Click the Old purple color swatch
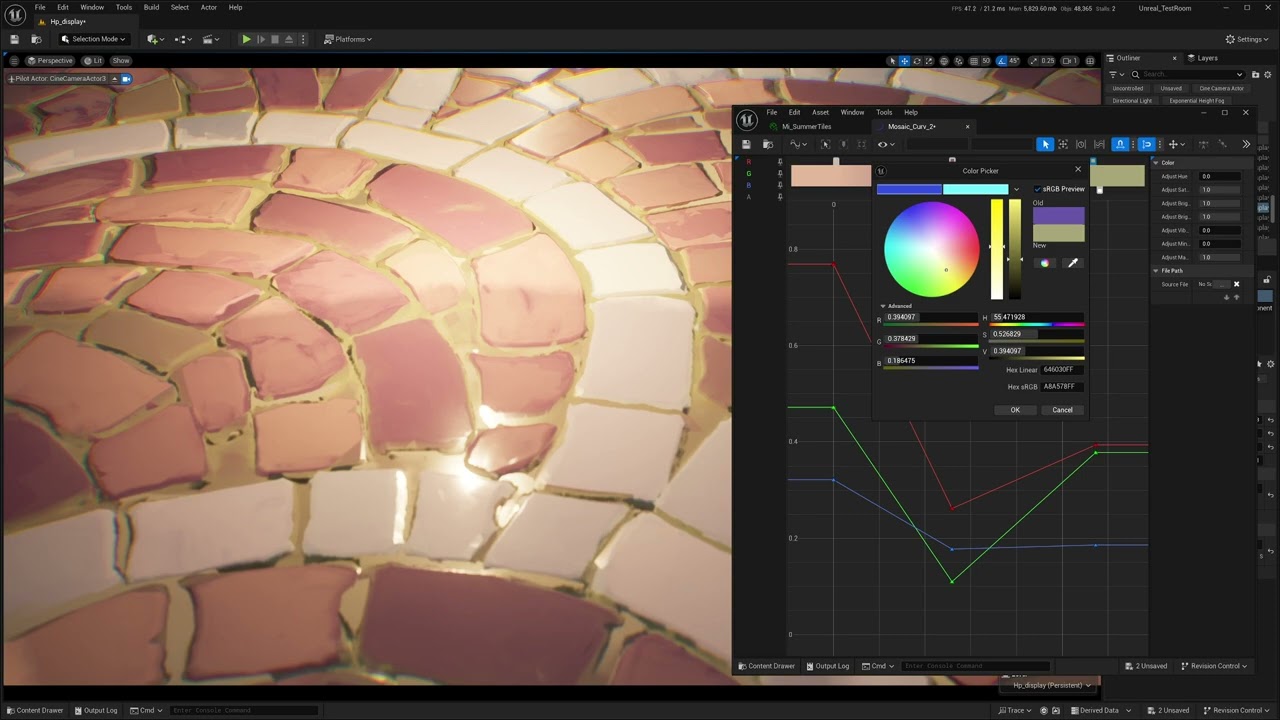The height and width of the screenshot is (720, 1280). 1058,217
